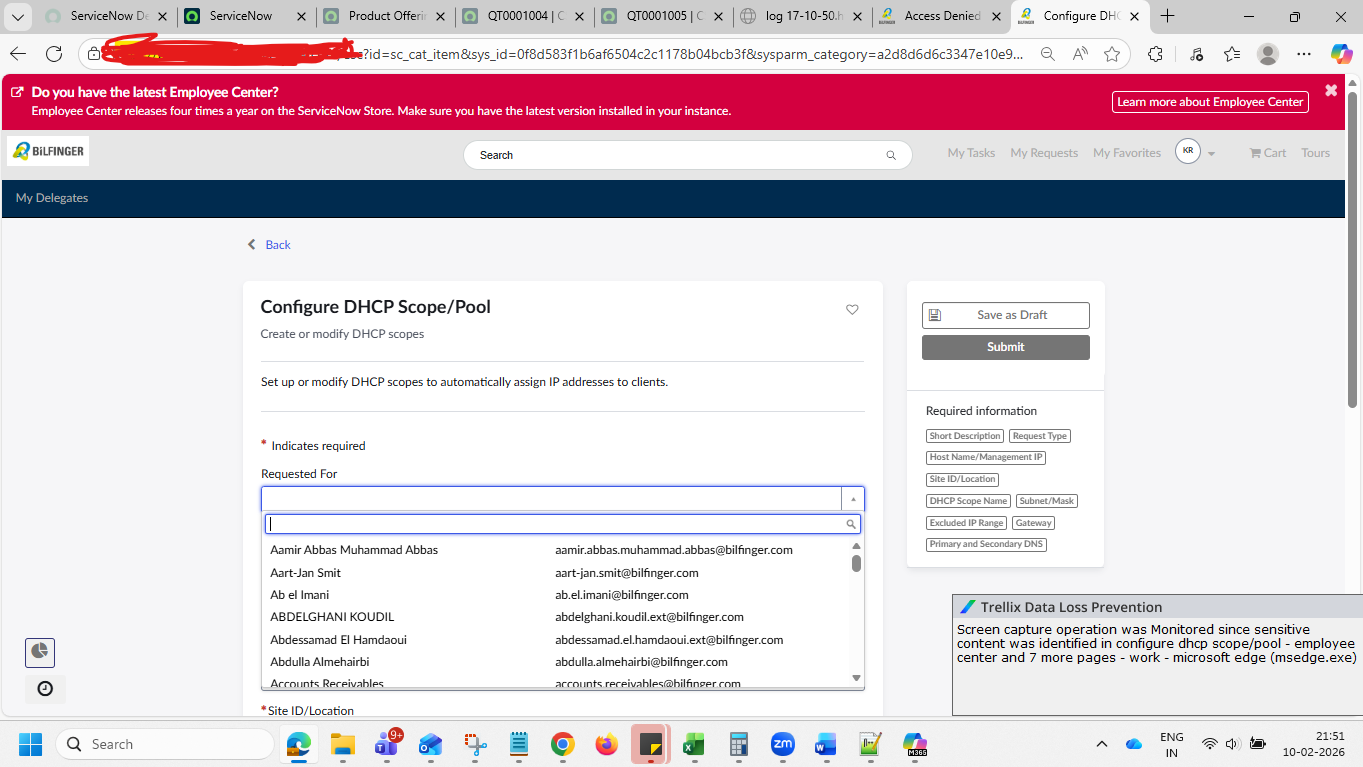Open My Tasks link
Image resolution: width=1363 pixels, height=767 pixels.
pyautogui.click(x=971, y=153)
